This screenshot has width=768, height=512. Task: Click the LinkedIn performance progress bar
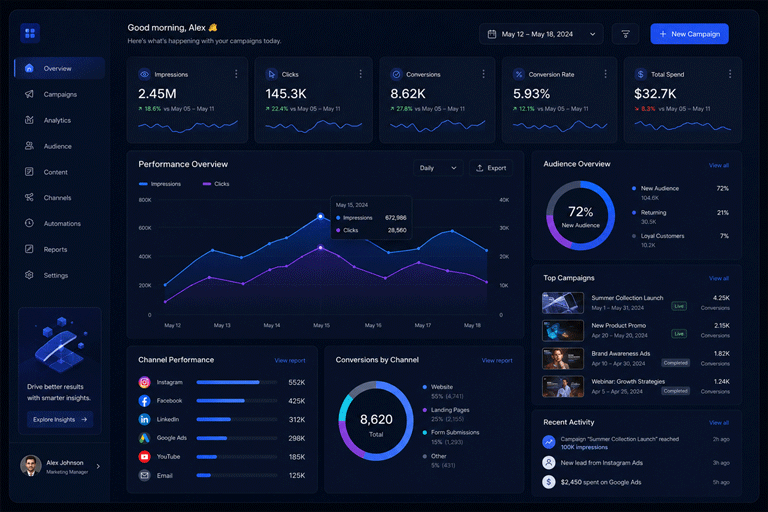click(x=237, y=419)
